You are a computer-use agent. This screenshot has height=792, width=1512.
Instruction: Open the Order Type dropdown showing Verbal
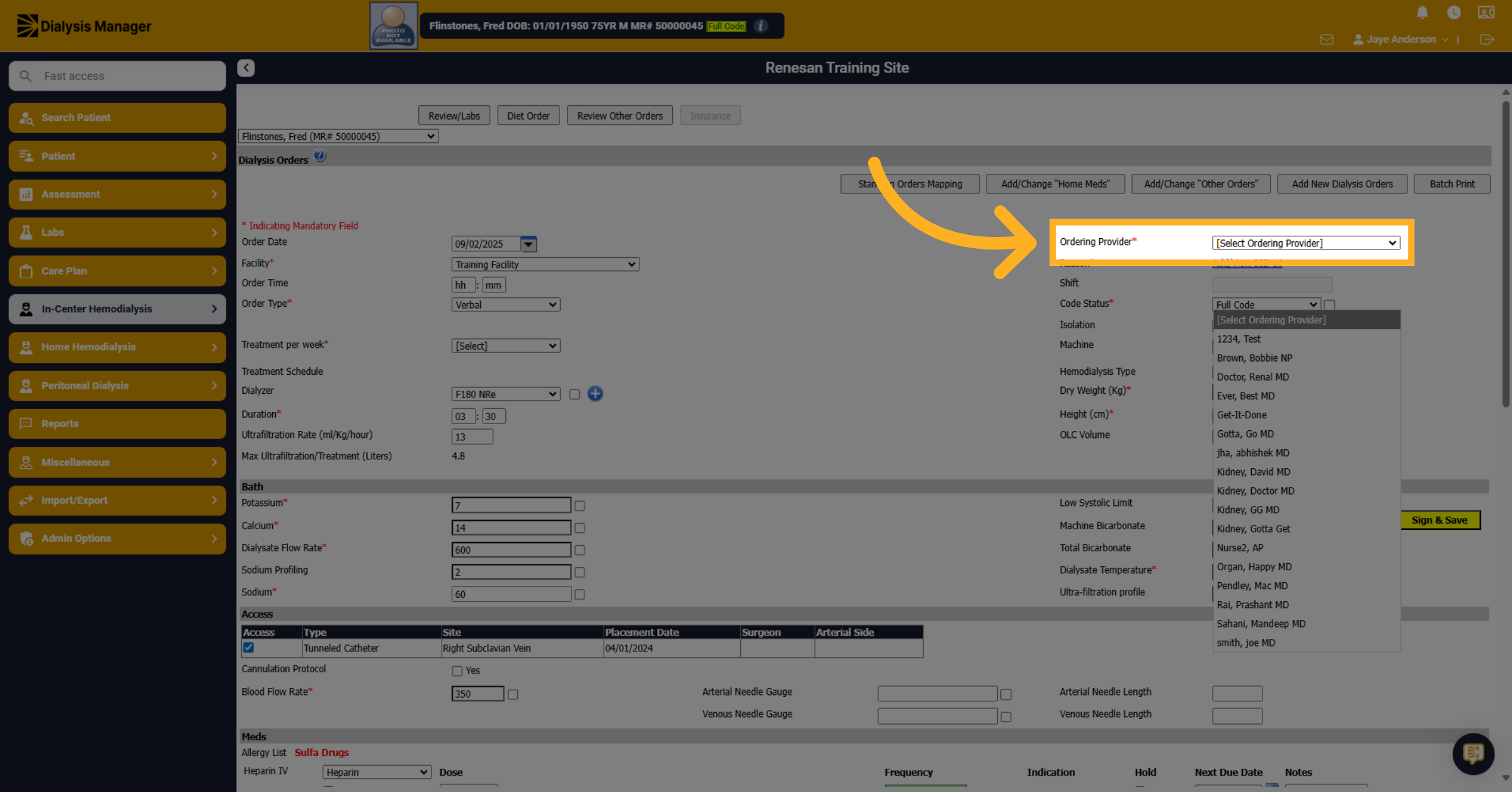(x=505, y=305)
